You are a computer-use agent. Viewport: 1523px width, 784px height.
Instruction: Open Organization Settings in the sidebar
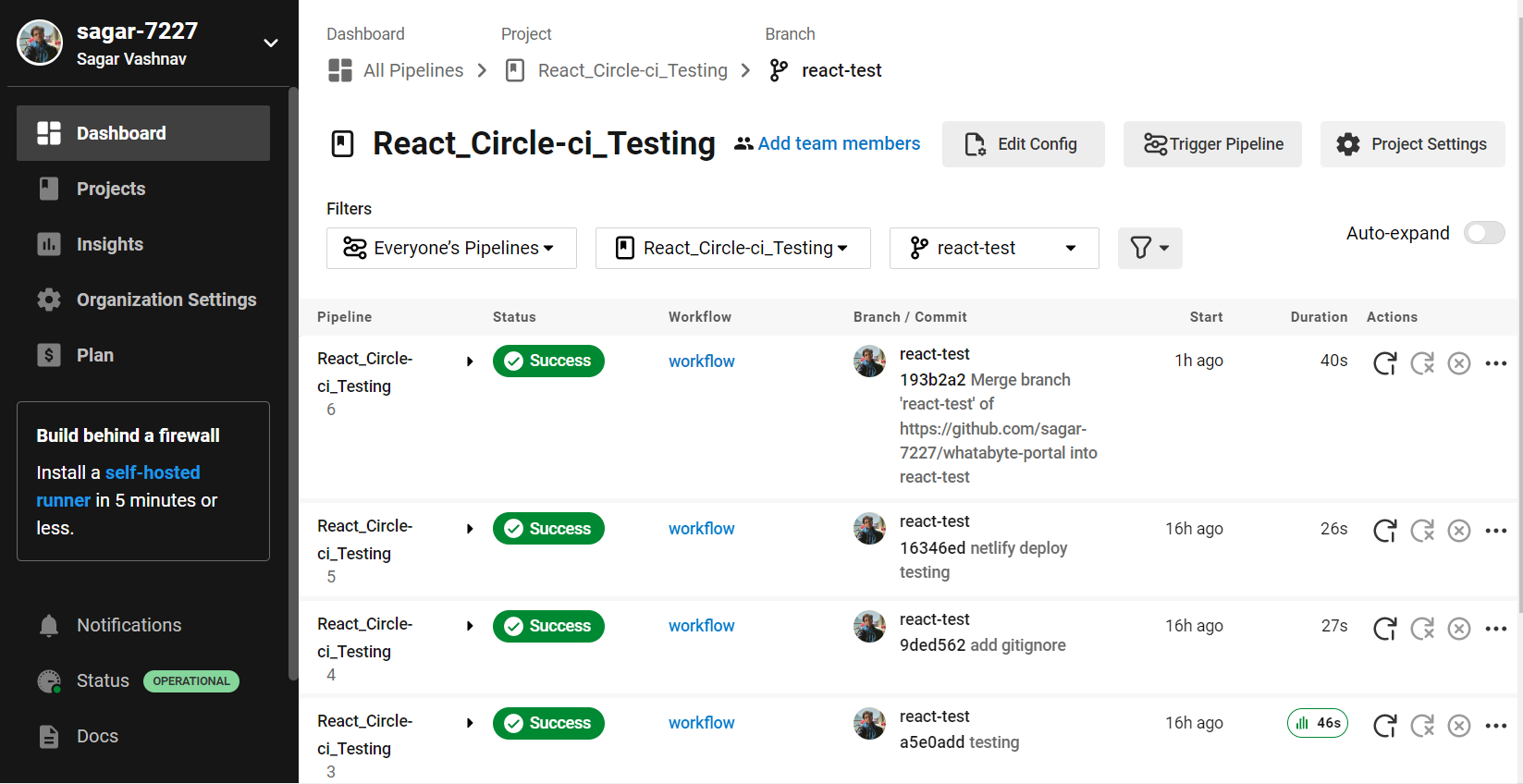[143, 300]
